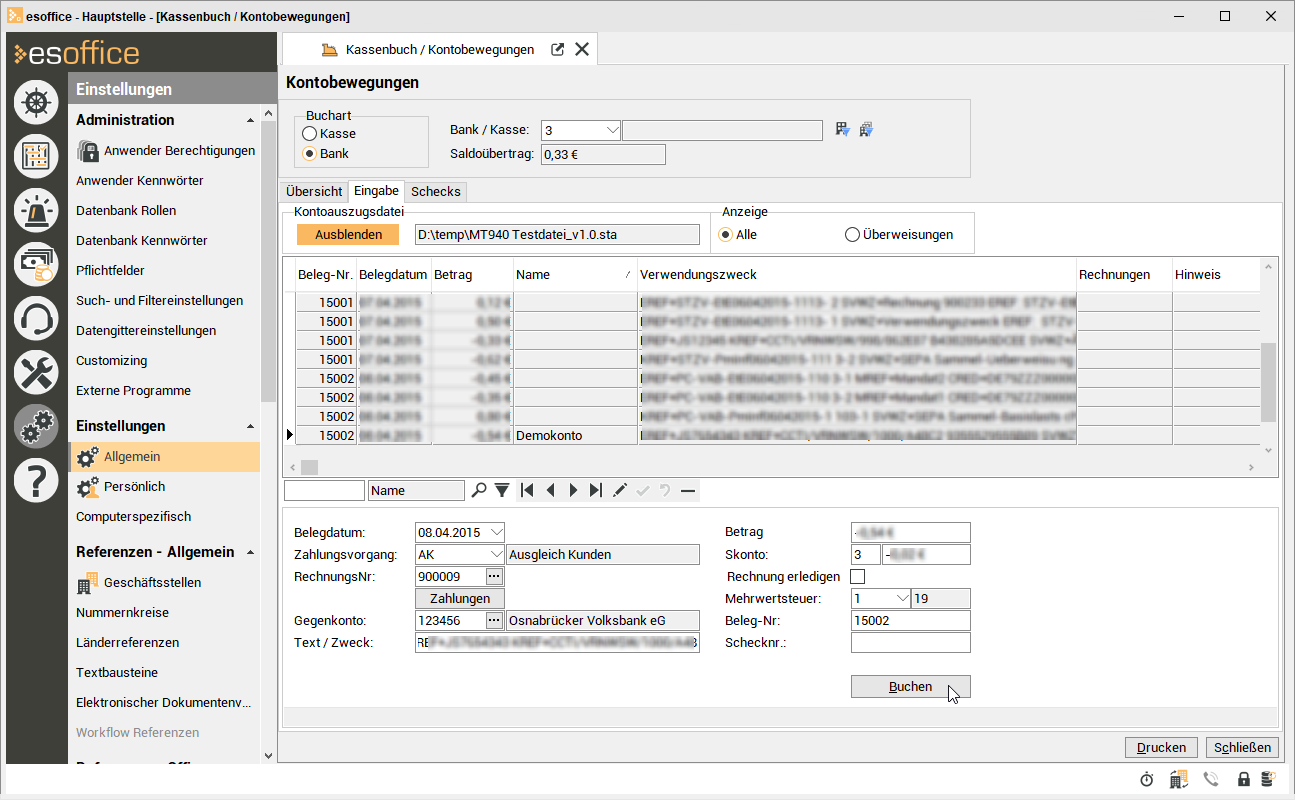
Task: Open the Mehrwertsteuer dropdown
Action: pos(901,599)
